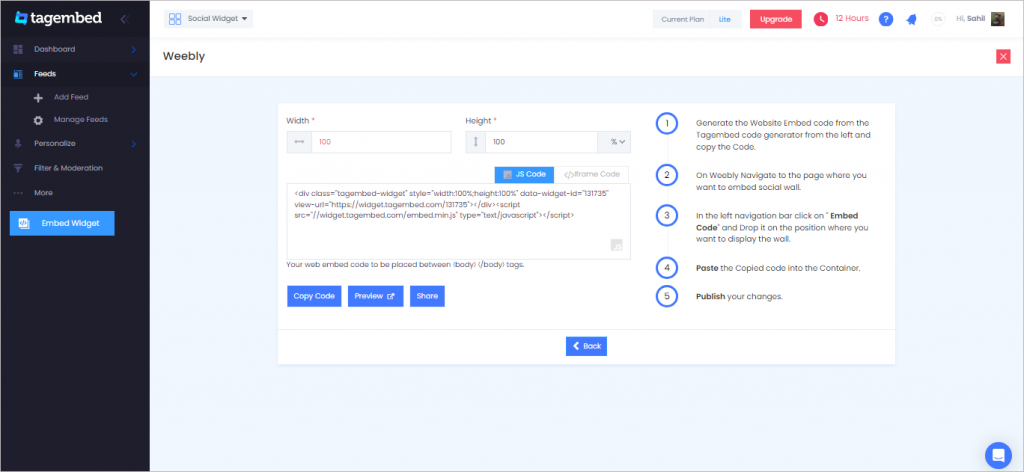Click the Embed Widget code icon
The width and height of the screenshot is (1024, 472).
click(24, 223)
